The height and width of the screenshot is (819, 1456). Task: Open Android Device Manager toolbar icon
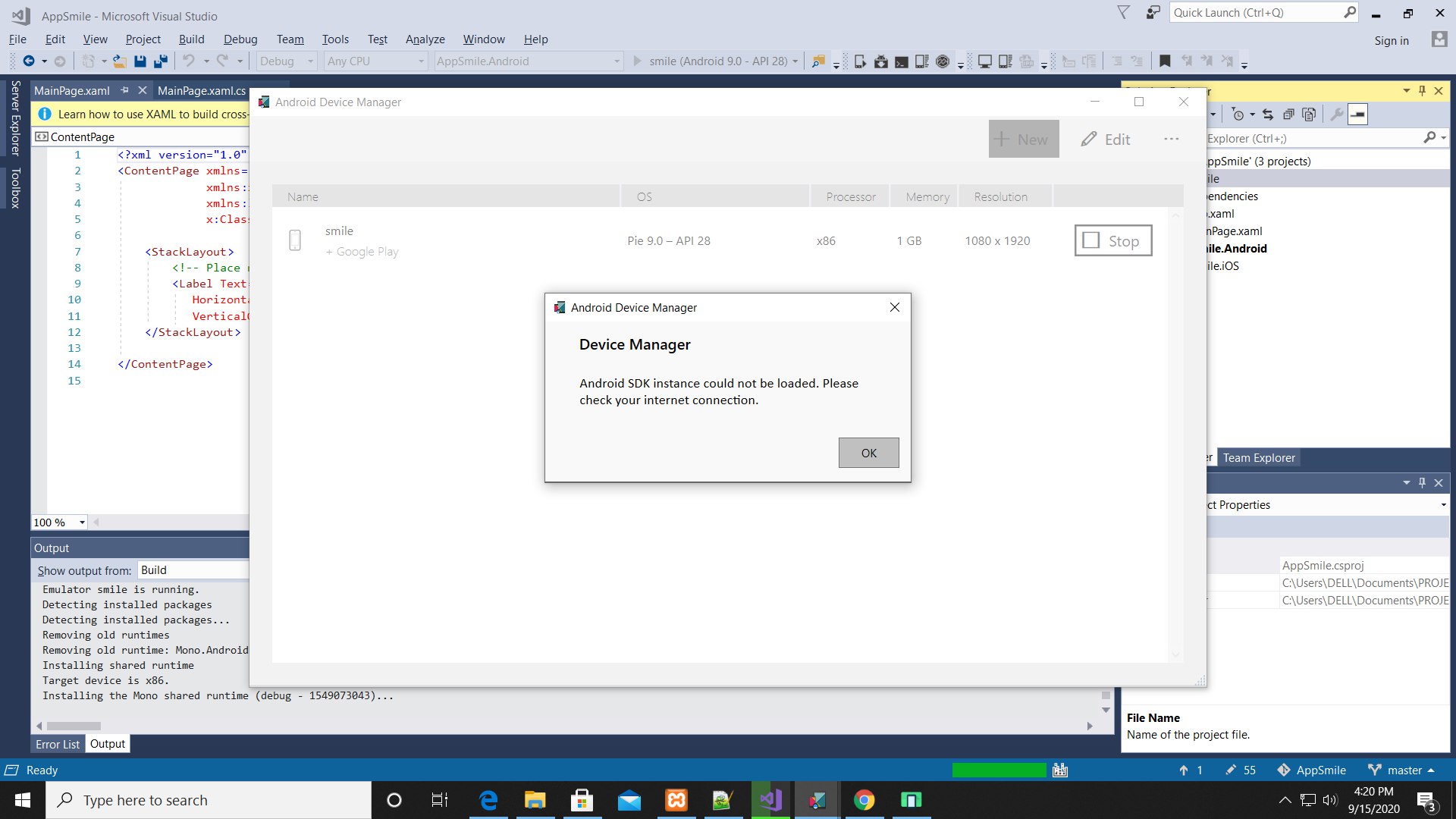point(860,61)
